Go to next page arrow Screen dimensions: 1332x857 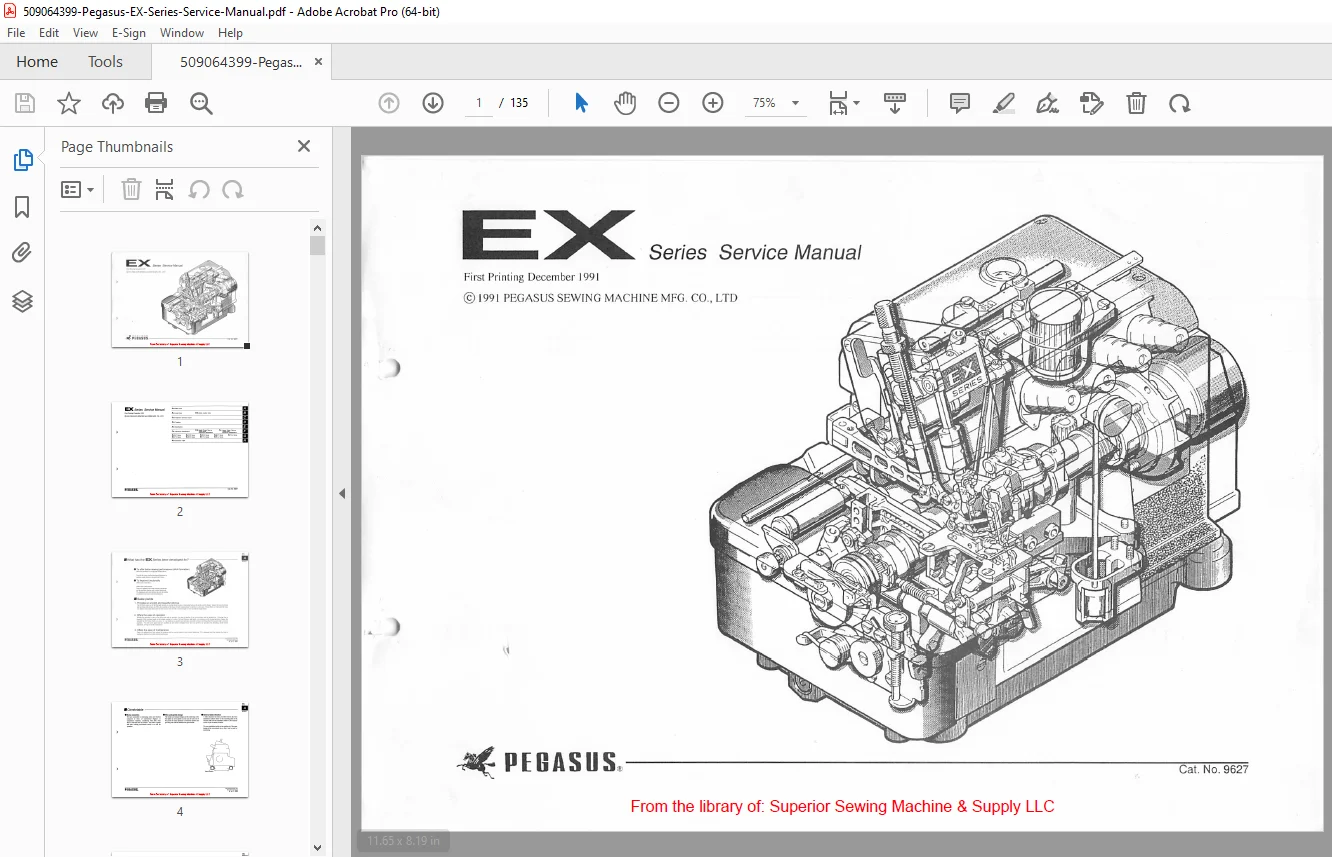(x=433, y=103)
